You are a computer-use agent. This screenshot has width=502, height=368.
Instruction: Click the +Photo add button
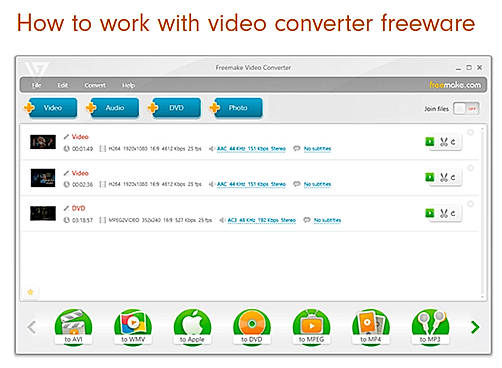236,108
